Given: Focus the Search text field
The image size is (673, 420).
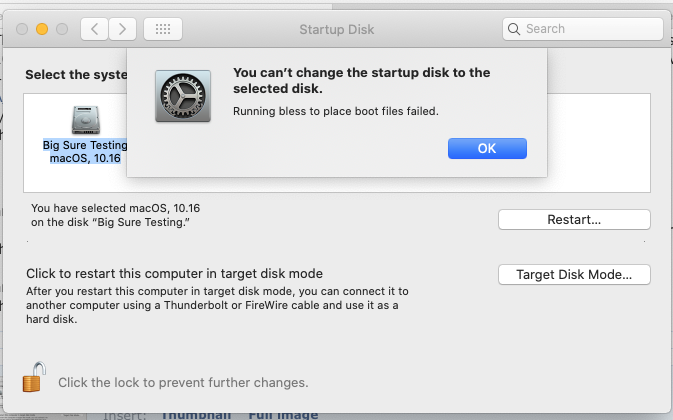Looking at the screenshot, I should [x=583, y=29].
